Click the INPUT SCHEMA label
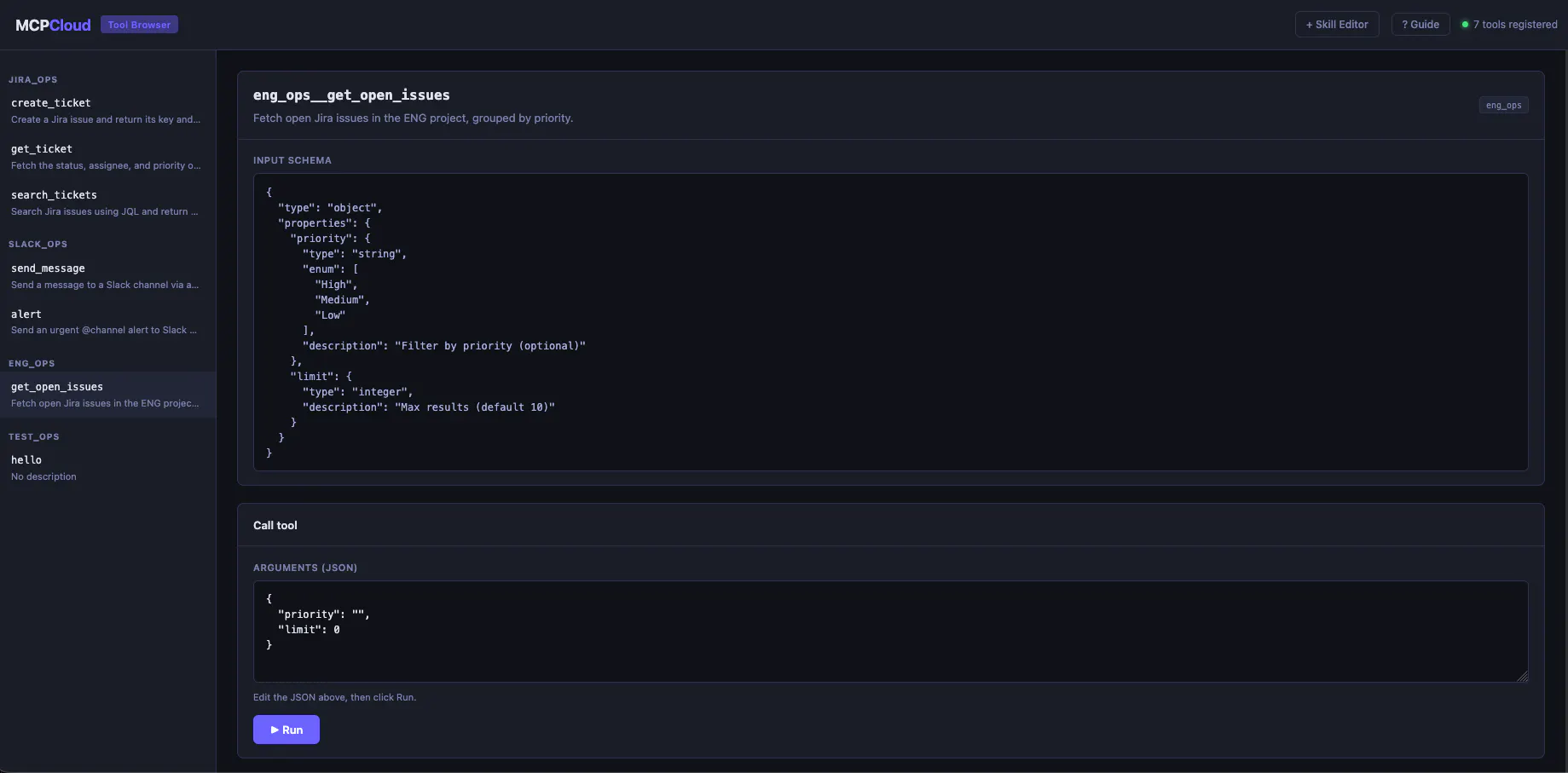1568x773 pixels. point(292,160)
